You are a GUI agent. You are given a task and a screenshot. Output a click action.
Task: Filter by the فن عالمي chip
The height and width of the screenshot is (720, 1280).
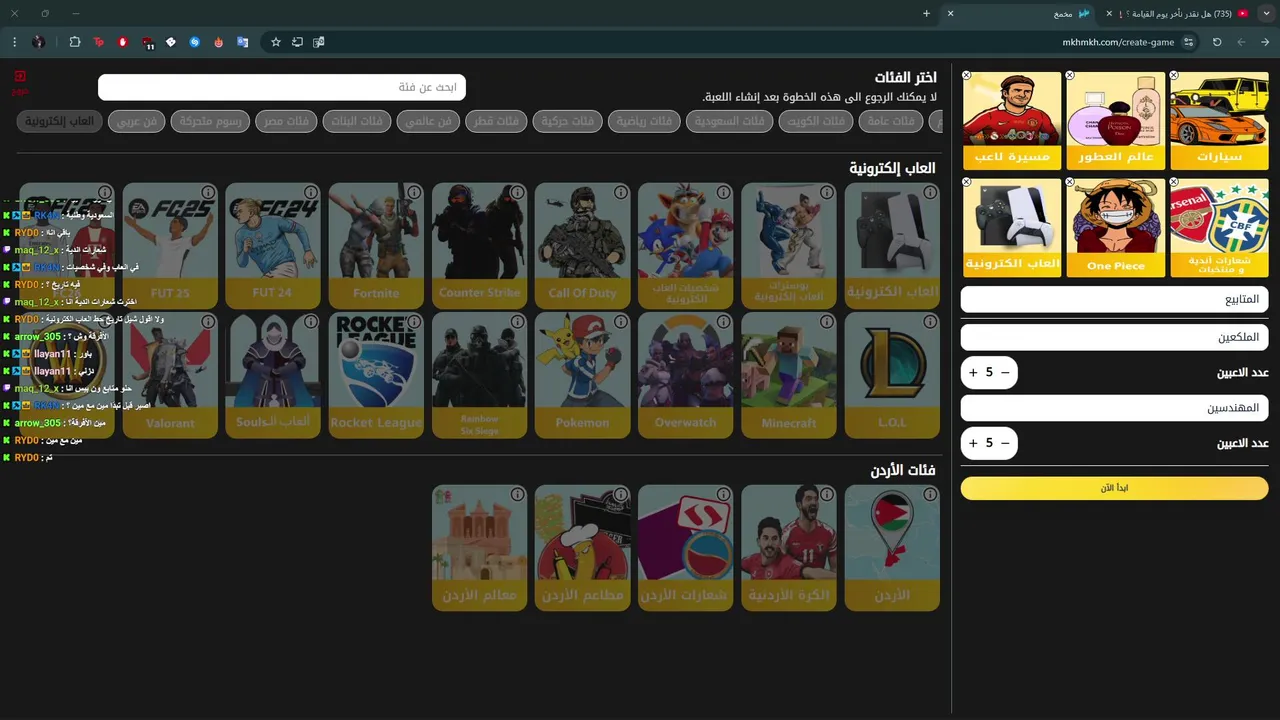[x=428, y=121]
